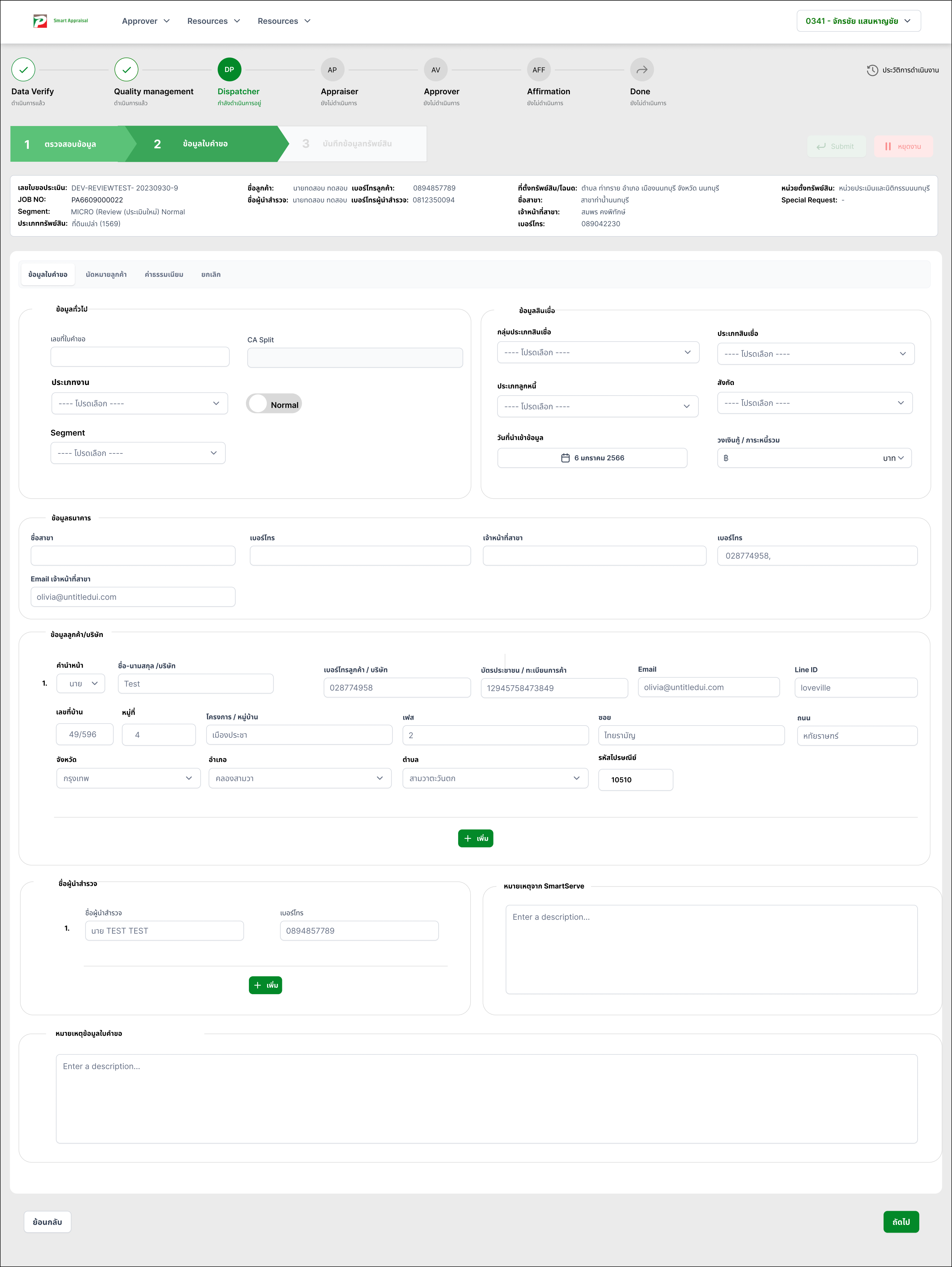Open the กรุงเทพ province dropdown
Screen dimensions: 952x1267
click(x=128, y=779)
